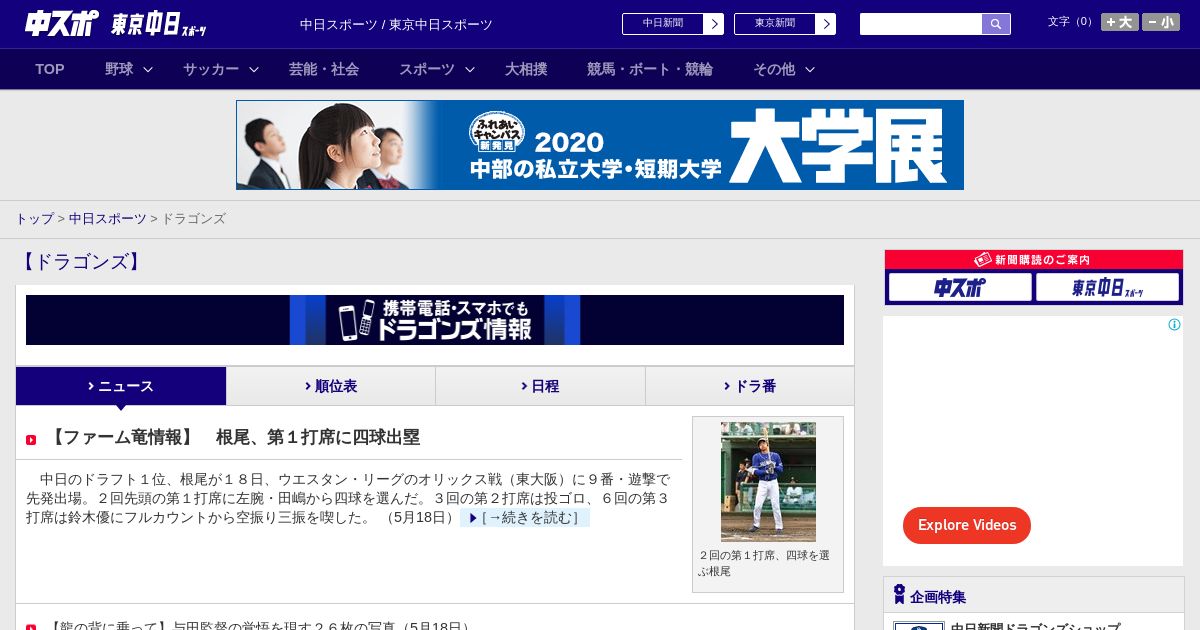
Task: Expand the その他 dropdown chevron
Action: click(x=810, y=69)
